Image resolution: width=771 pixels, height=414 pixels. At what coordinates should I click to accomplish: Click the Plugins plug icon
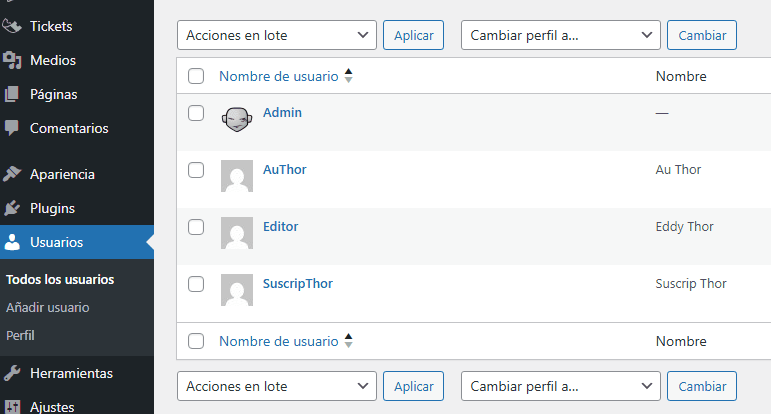[x=13, y=208]
